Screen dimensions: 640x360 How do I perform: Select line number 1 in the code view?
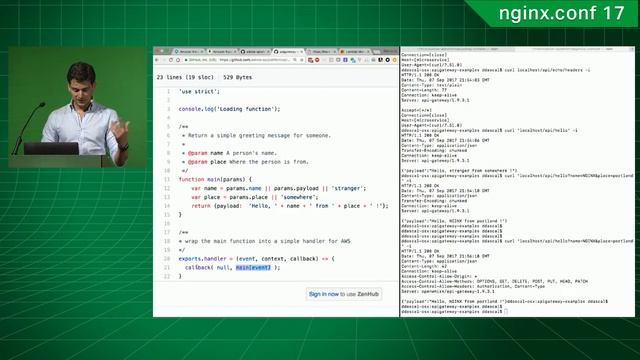pyautogui.click(x=168, y=91)
